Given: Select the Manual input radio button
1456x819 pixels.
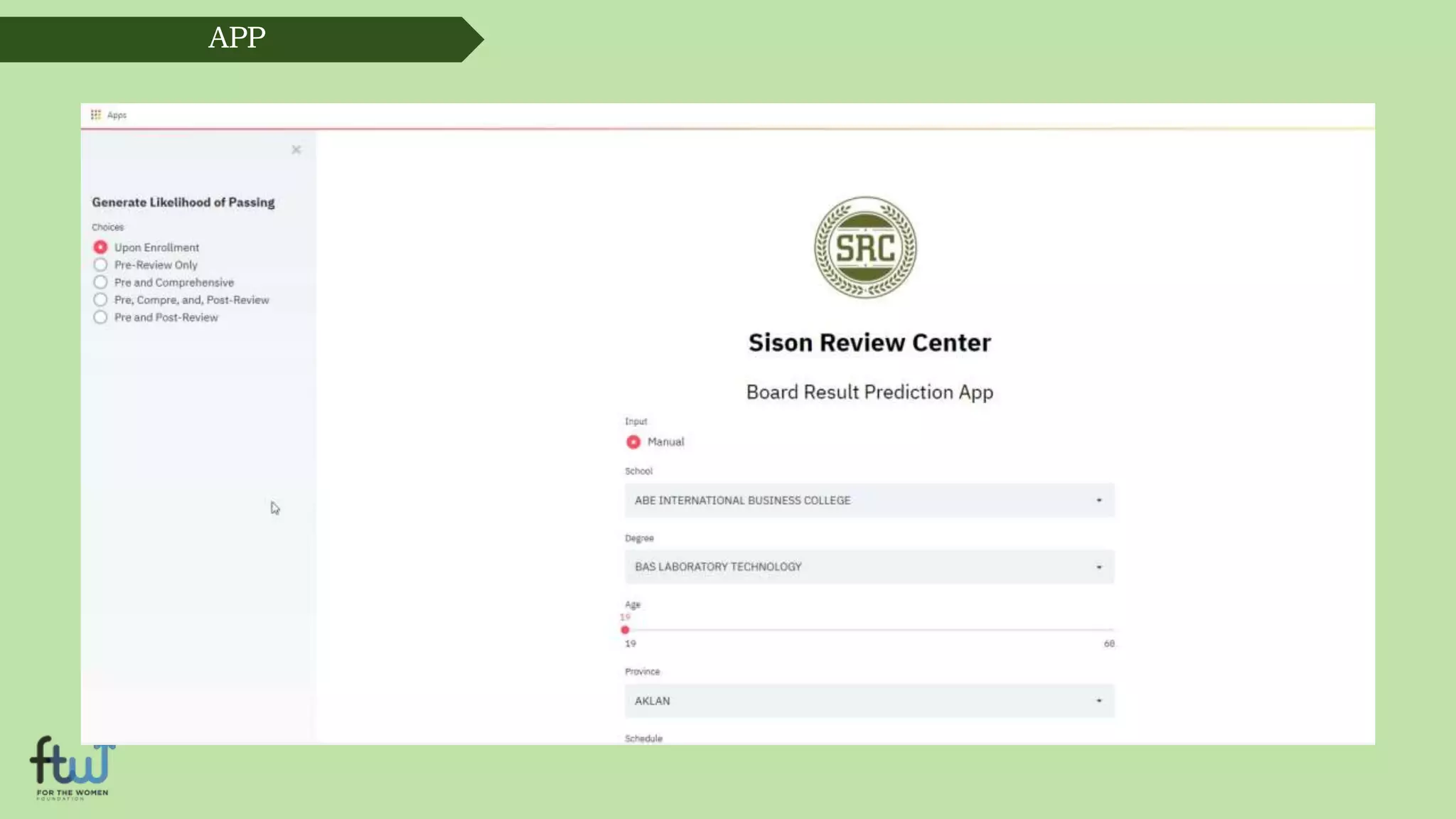Looking at the screenshot, I should [x=633, y=441].
